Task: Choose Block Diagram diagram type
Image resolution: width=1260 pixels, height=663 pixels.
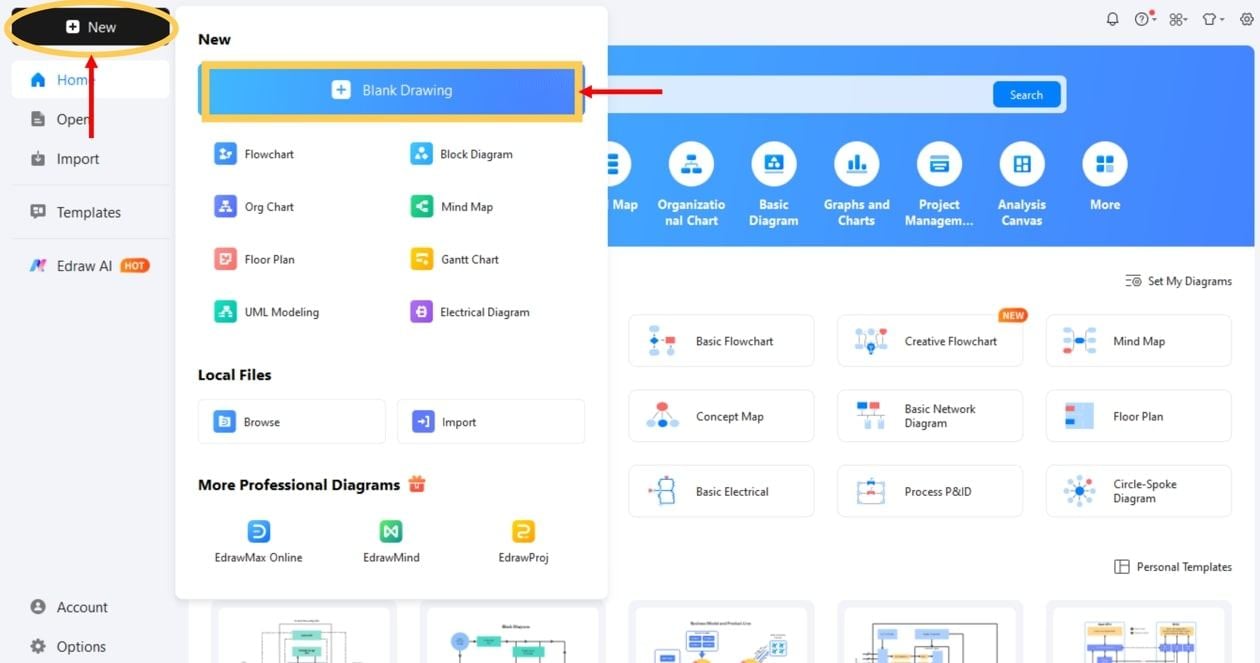Action: pos(477,154)
